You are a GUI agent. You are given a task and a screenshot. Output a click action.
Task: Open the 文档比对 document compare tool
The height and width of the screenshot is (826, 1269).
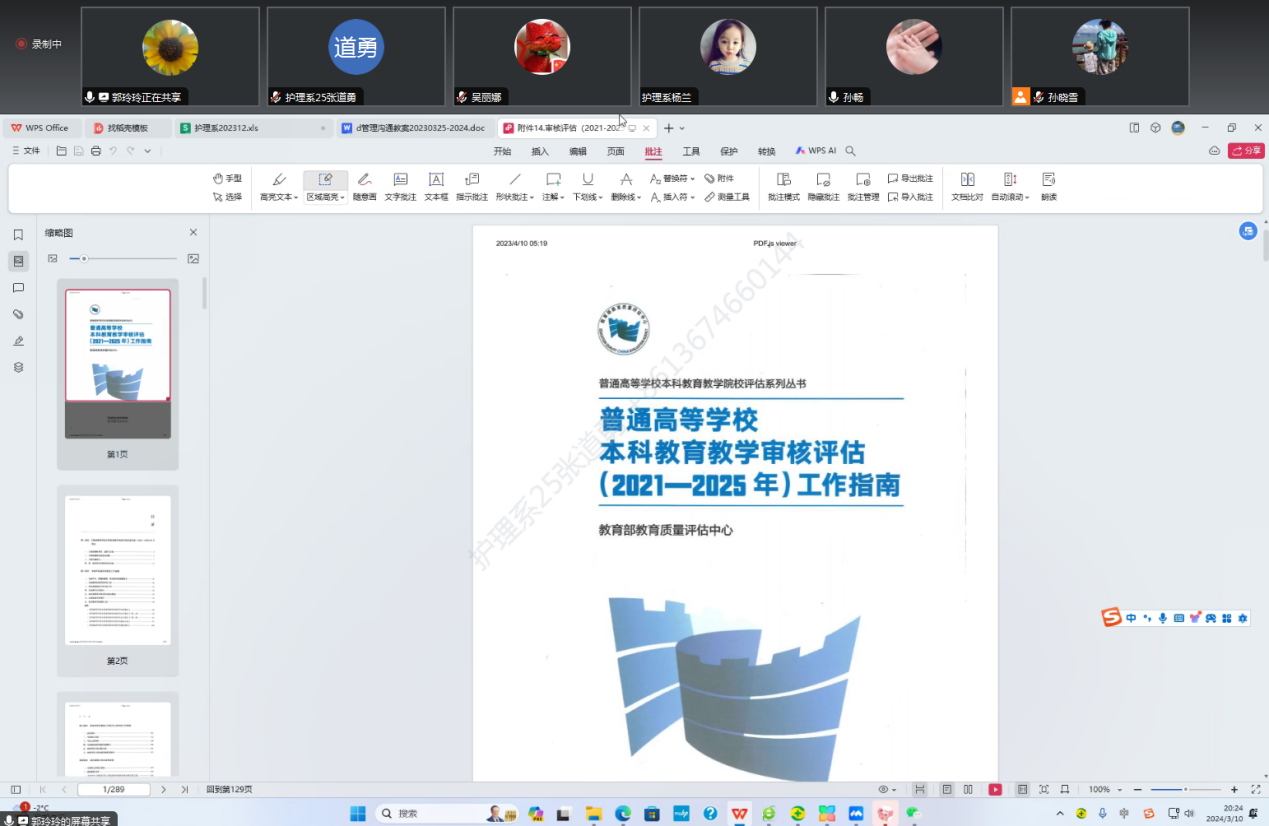click(967, 186)
